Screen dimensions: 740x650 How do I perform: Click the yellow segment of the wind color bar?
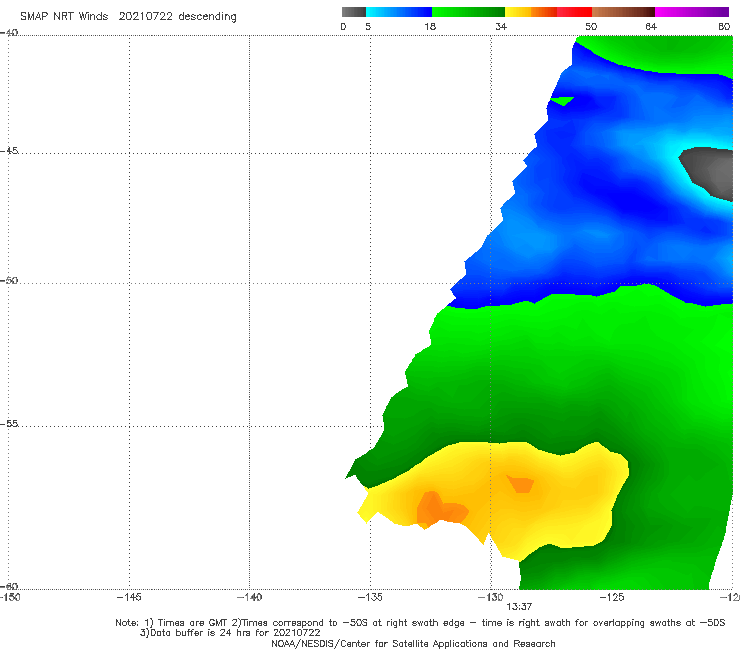tap(518, 12)
